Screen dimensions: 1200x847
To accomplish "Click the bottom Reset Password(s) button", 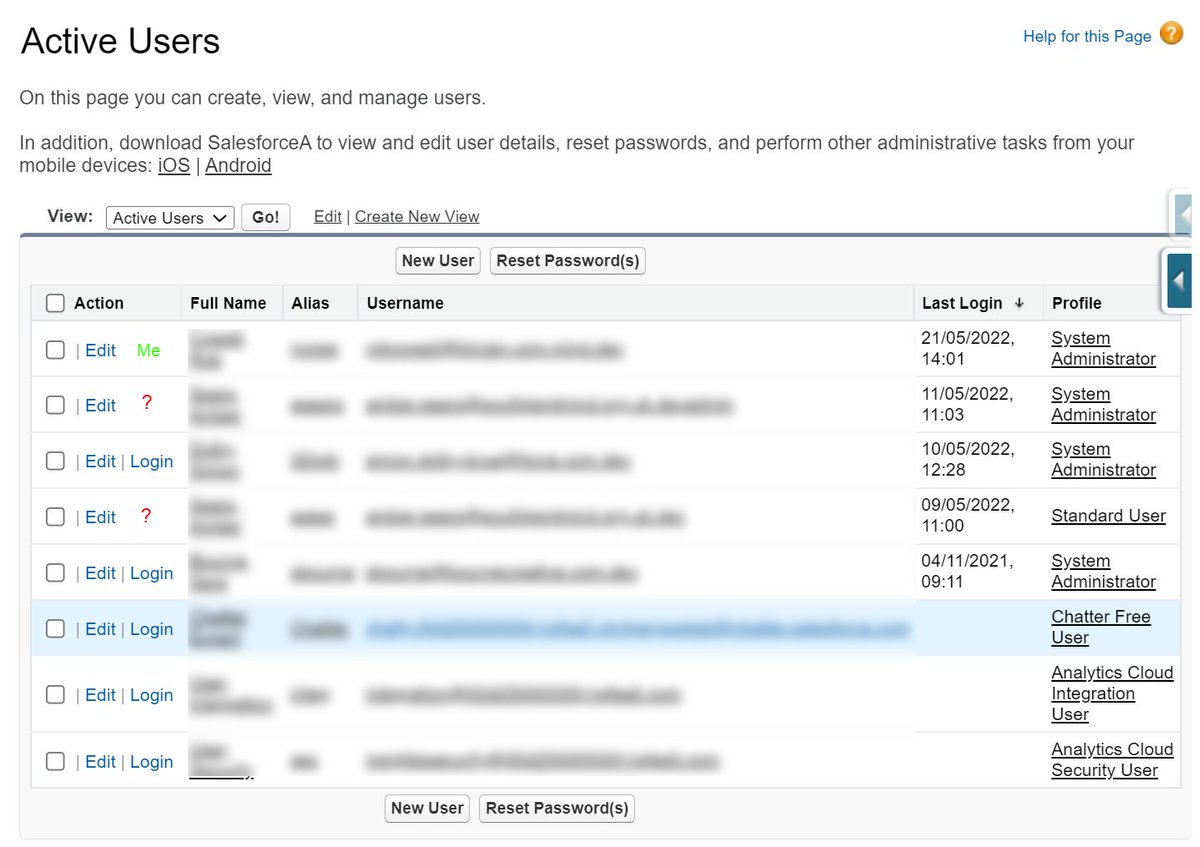I will (x=557, y=808).
